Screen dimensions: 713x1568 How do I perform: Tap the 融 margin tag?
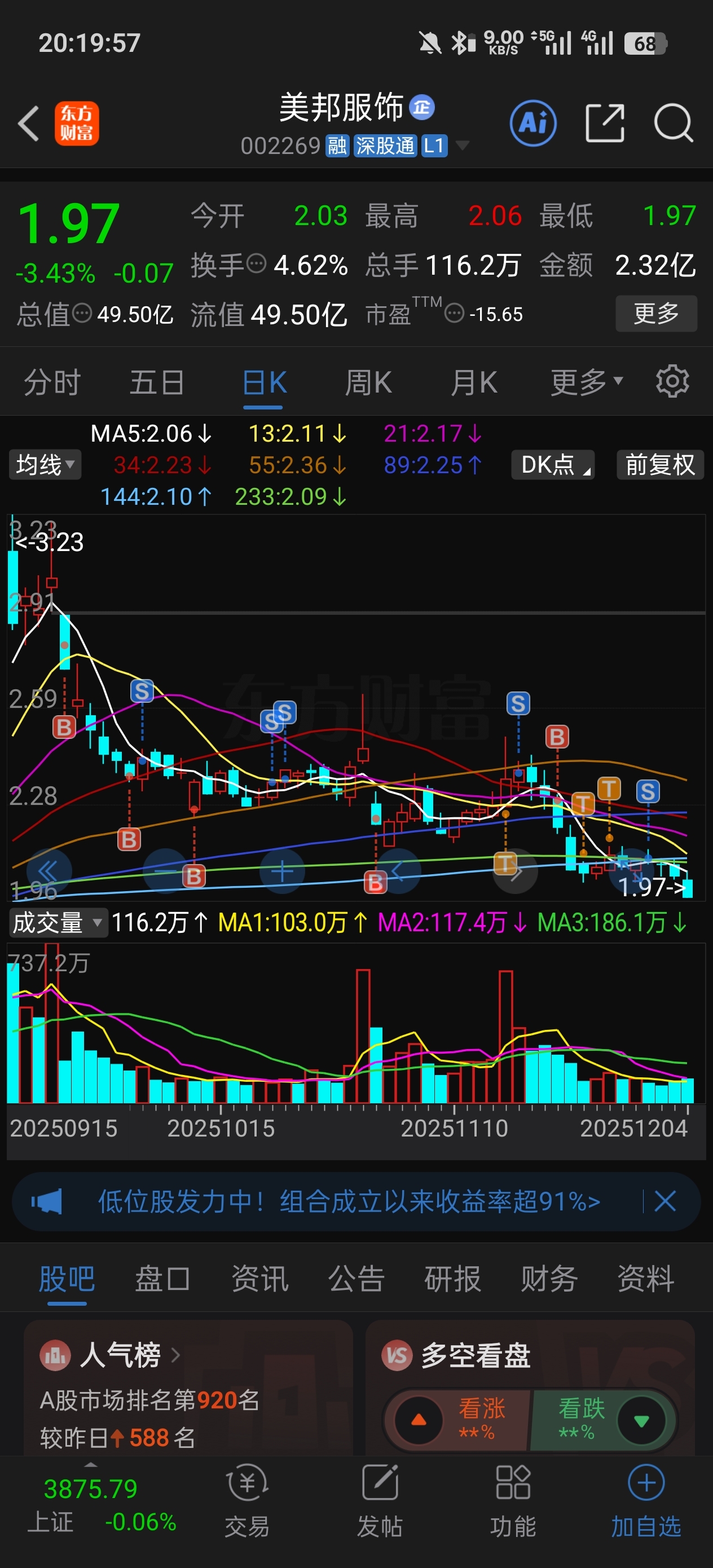coord(337,146)
